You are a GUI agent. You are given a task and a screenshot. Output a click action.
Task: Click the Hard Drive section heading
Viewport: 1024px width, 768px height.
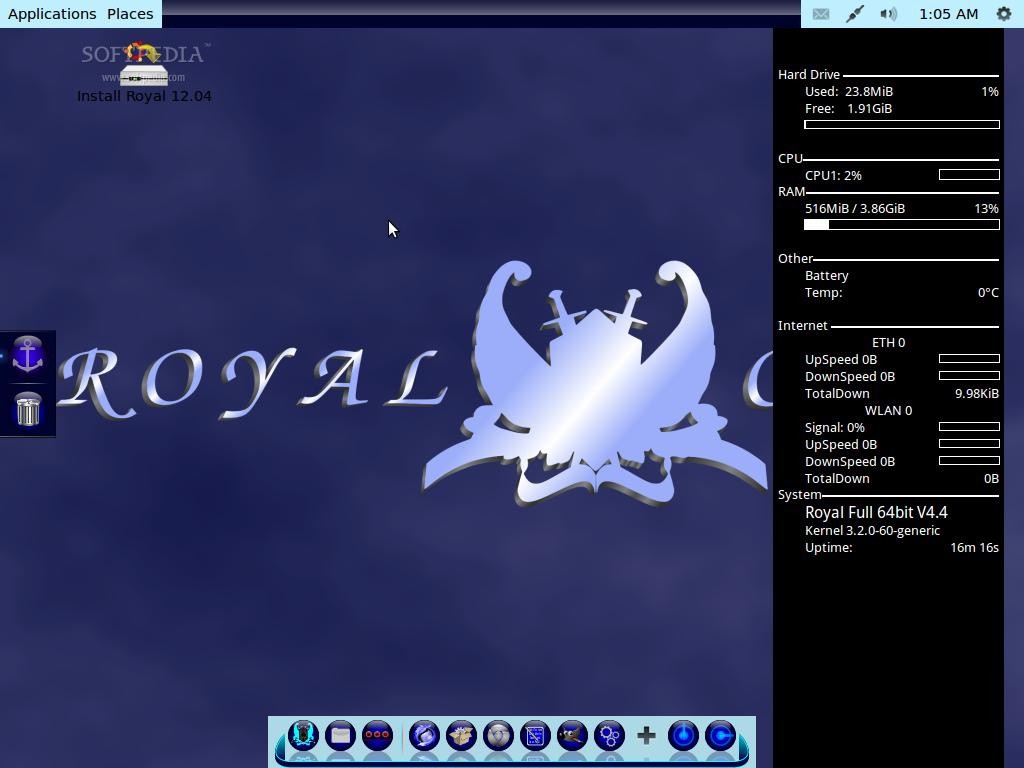click(808, 74)
